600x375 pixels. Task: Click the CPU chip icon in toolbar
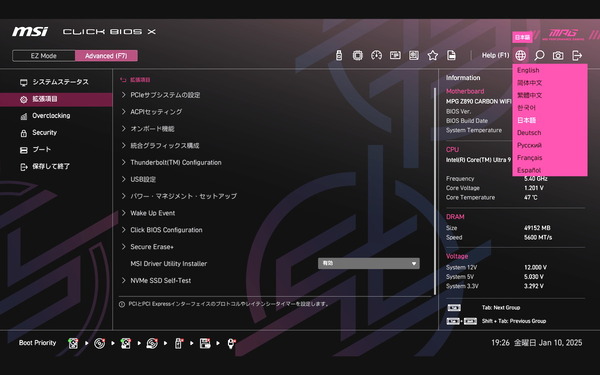point(357,55)
